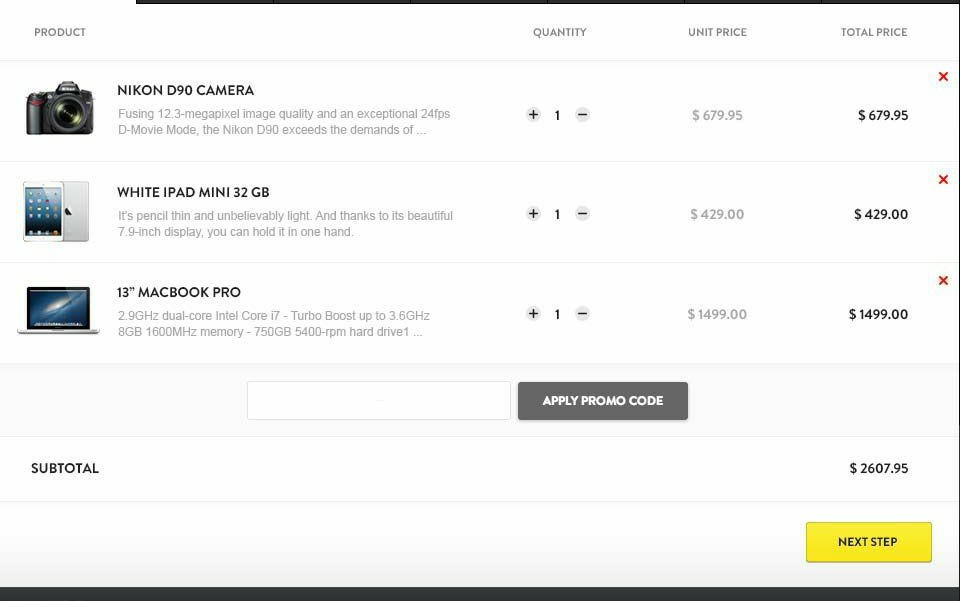
Task: Proceed with the yellow Next Step button
Action: tap(868, 542)
